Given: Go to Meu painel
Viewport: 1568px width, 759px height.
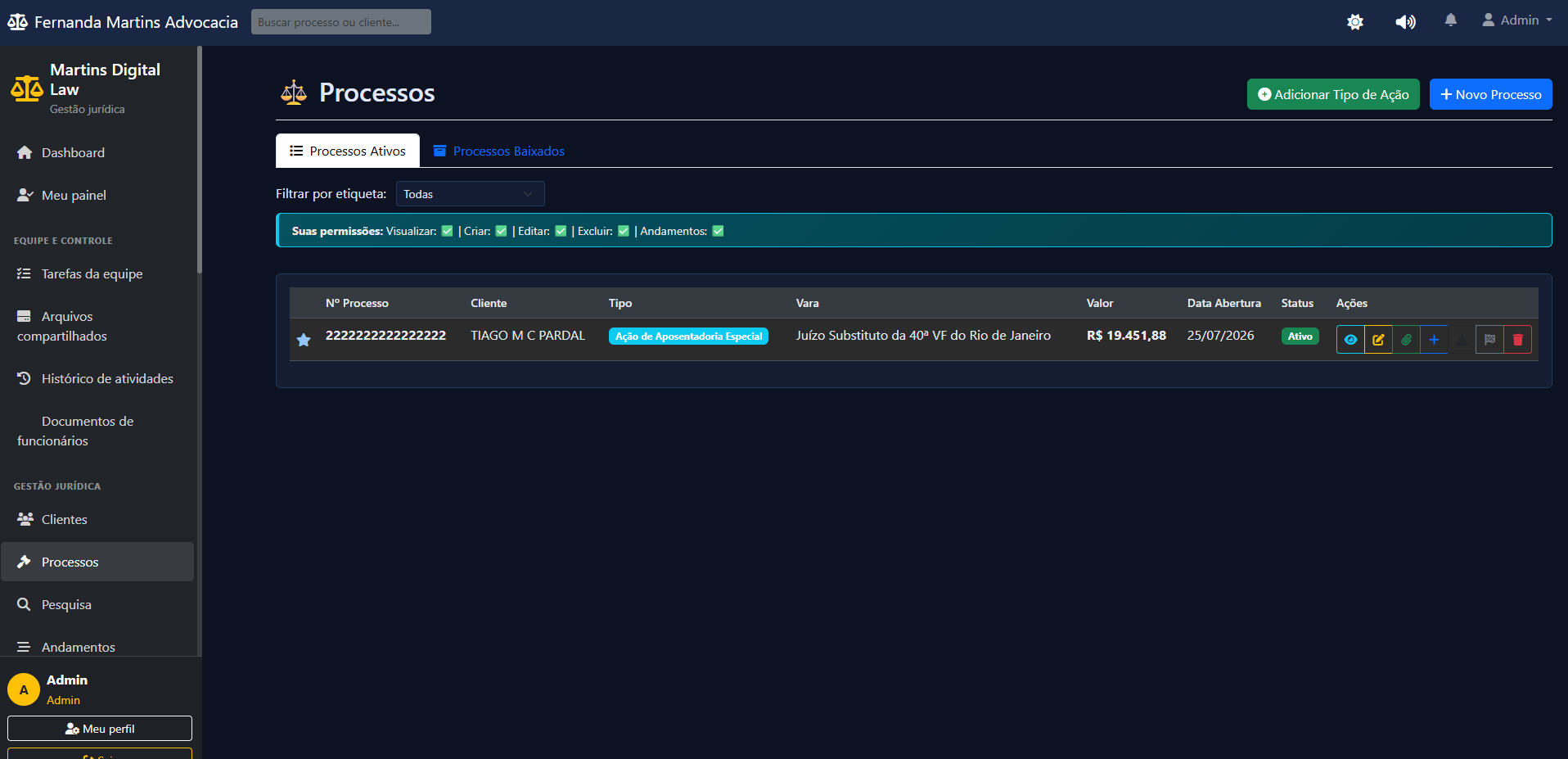Looking at the screenshot, I should pos(97,195).
